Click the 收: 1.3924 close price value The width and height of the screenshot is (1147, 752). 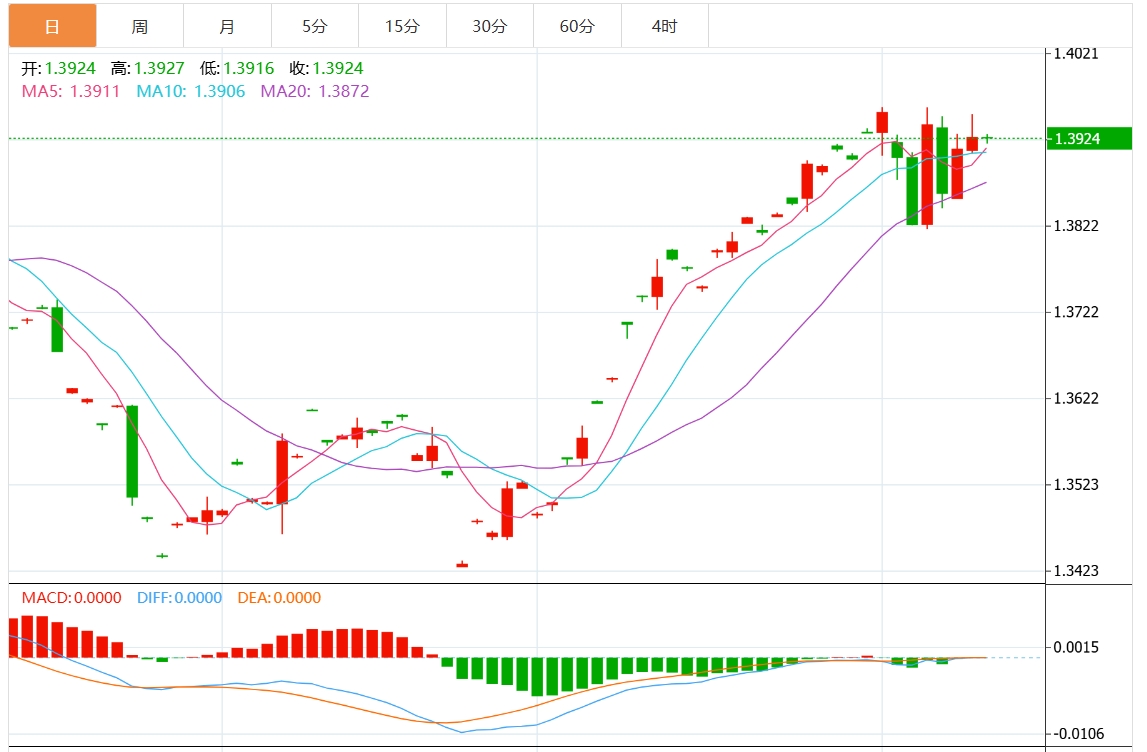click(326, 68)
